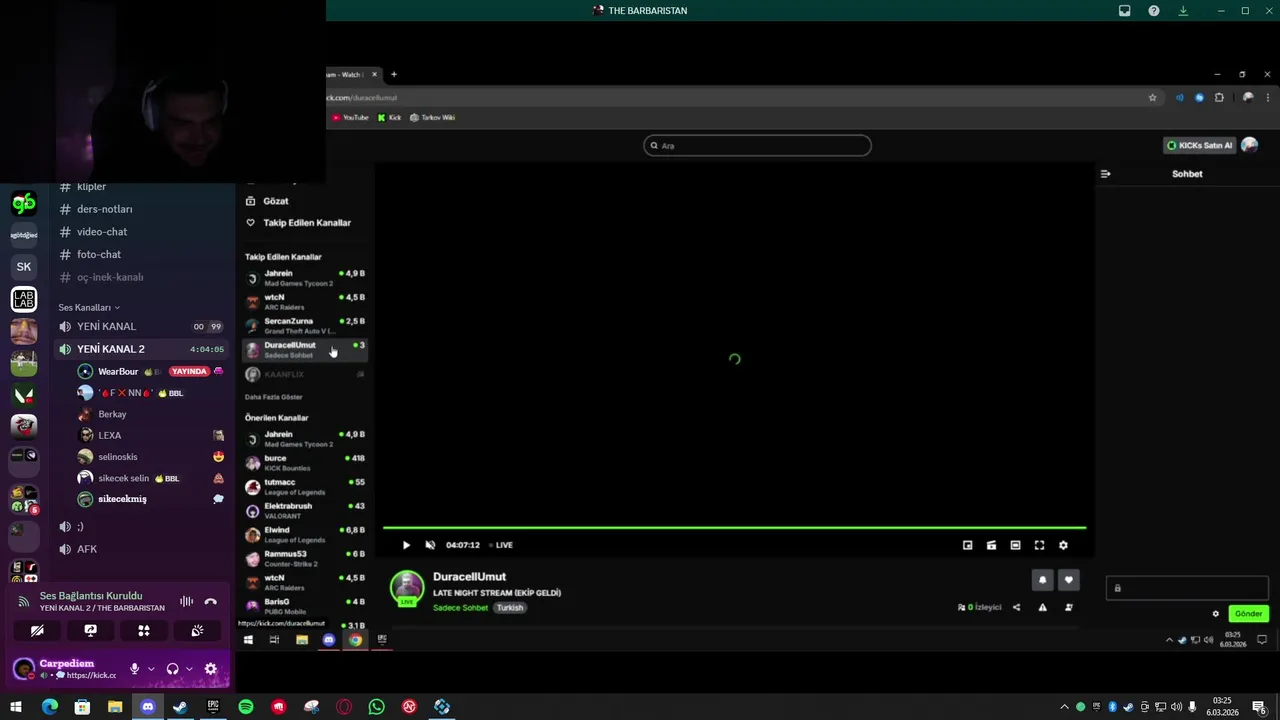Viewport: 1280px width, 720px height.
Task: Share your screen in Discord voice panel
Action: coord(90,631)
